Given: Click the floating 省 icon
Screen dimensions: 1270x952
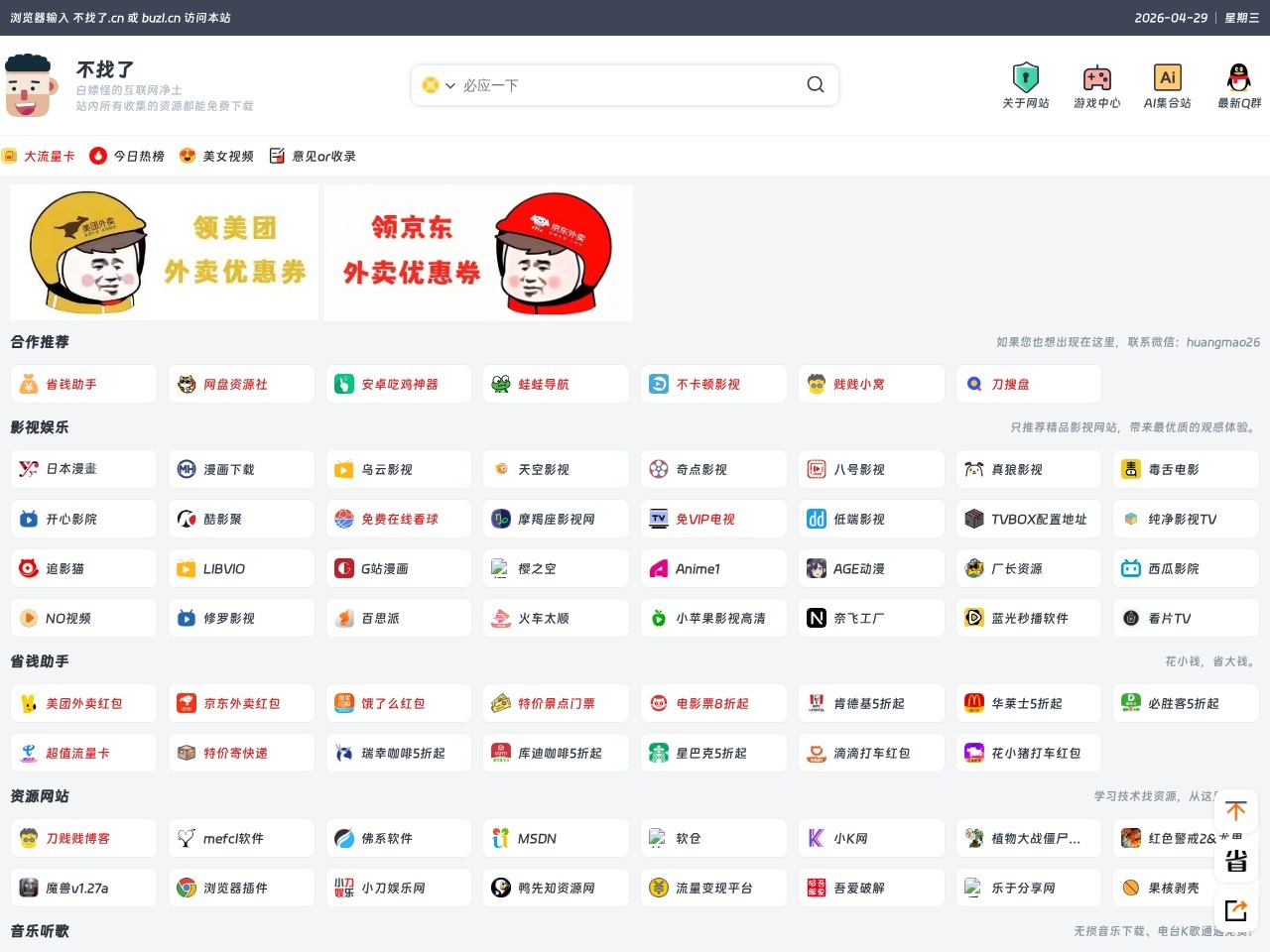Looking at the screenshot, I should point(1236,861).
